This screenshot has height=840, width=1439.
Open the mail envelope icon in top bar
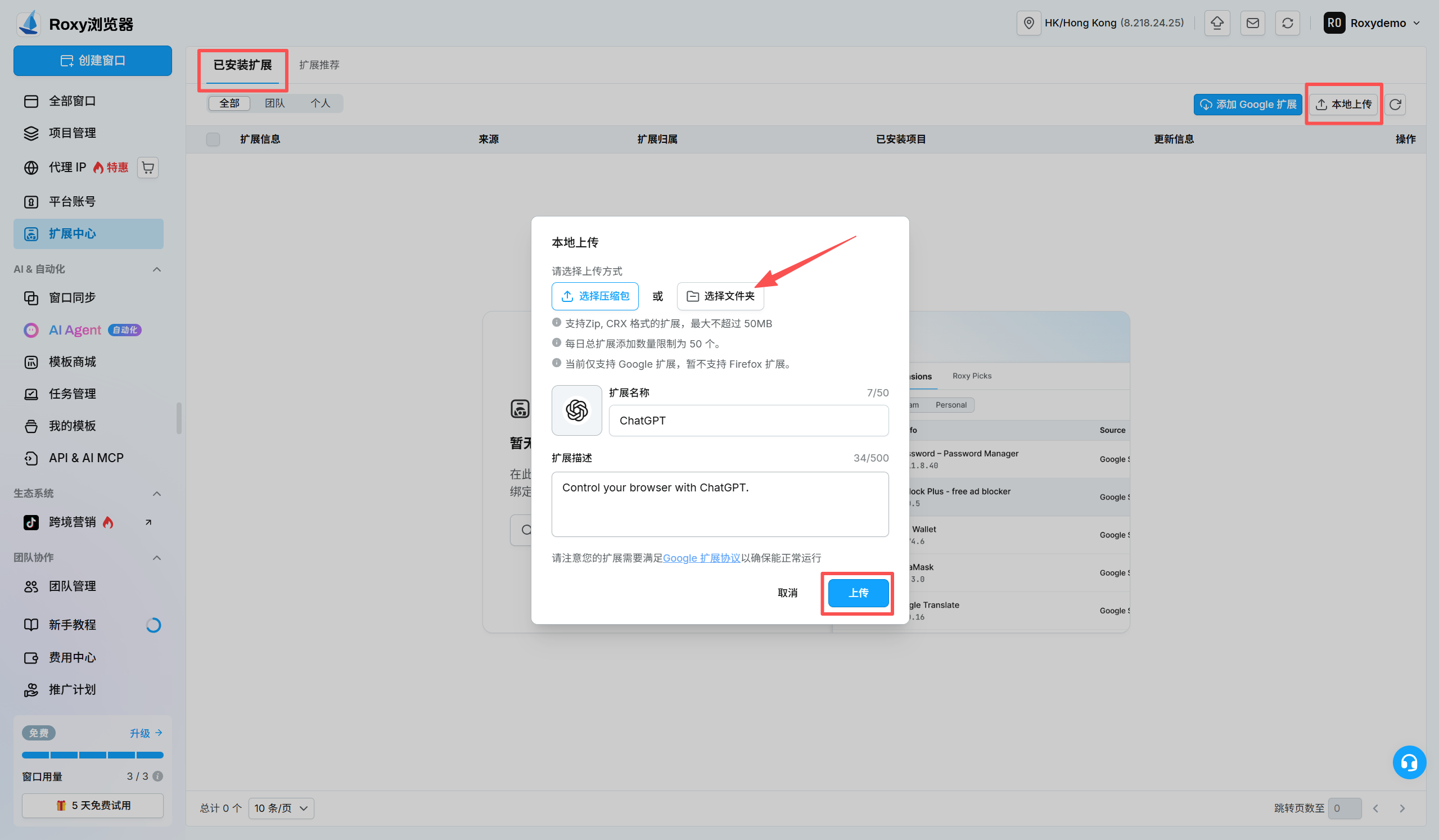tap(1252, 23)
